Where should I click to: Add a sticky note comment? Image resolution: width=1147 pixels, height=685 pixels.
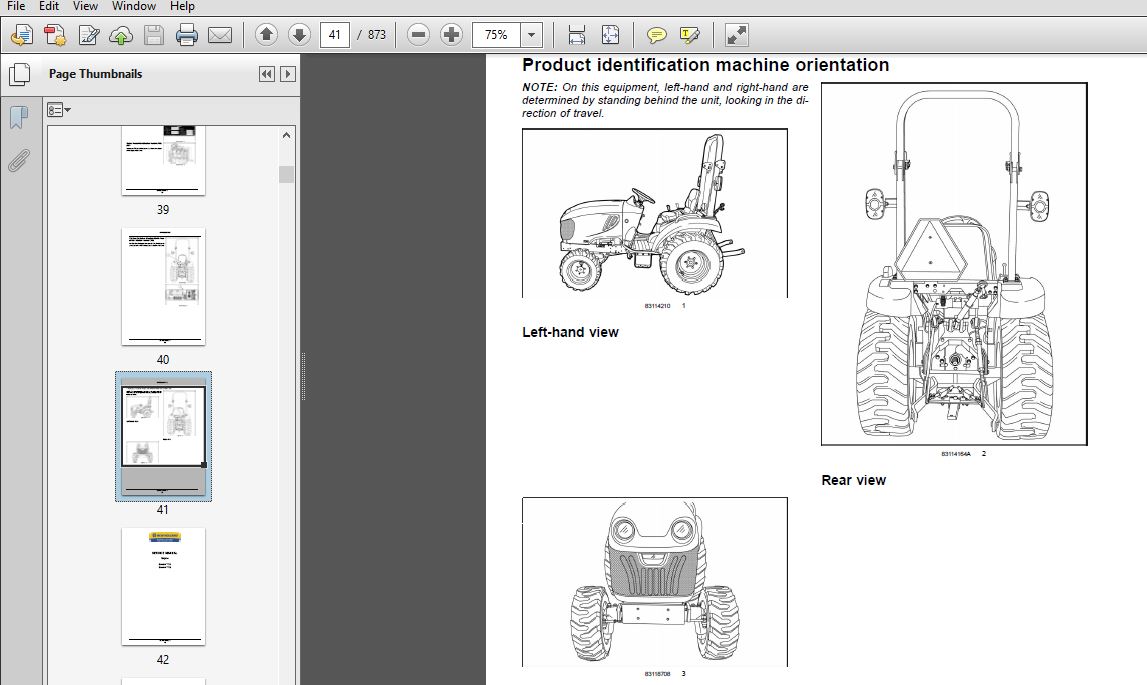[x=656, y=34]
